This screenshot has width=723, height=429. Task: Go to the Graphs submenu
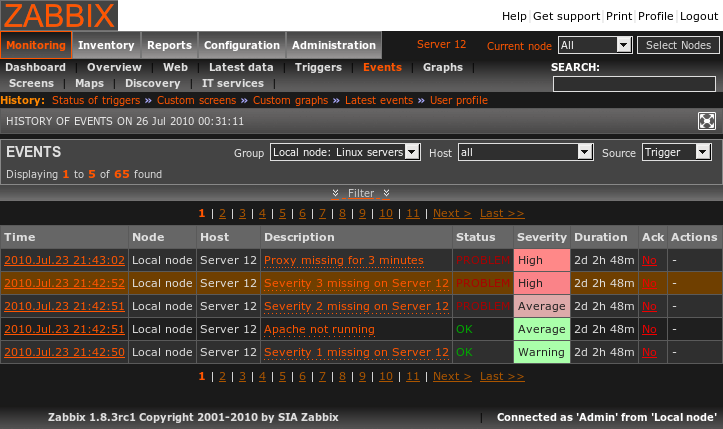443,67
